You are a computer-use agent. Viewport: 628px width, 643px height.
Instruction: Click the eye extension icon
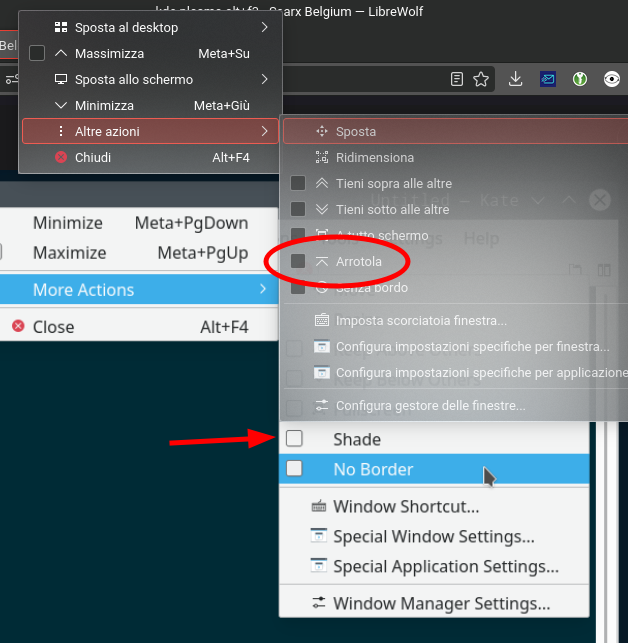tap(612, 79)
